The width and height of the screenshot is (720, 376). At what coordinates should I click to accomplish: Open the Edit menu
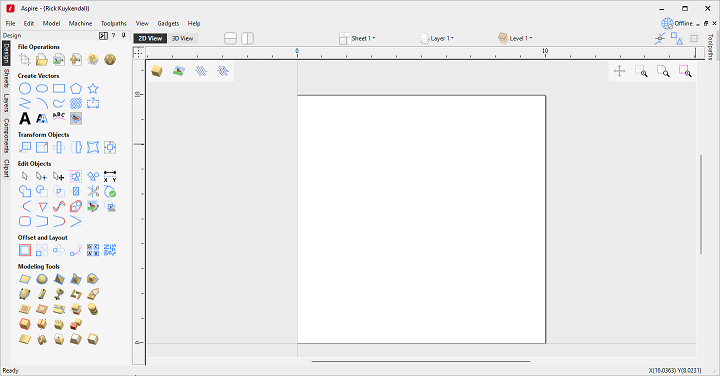(29, 23)
